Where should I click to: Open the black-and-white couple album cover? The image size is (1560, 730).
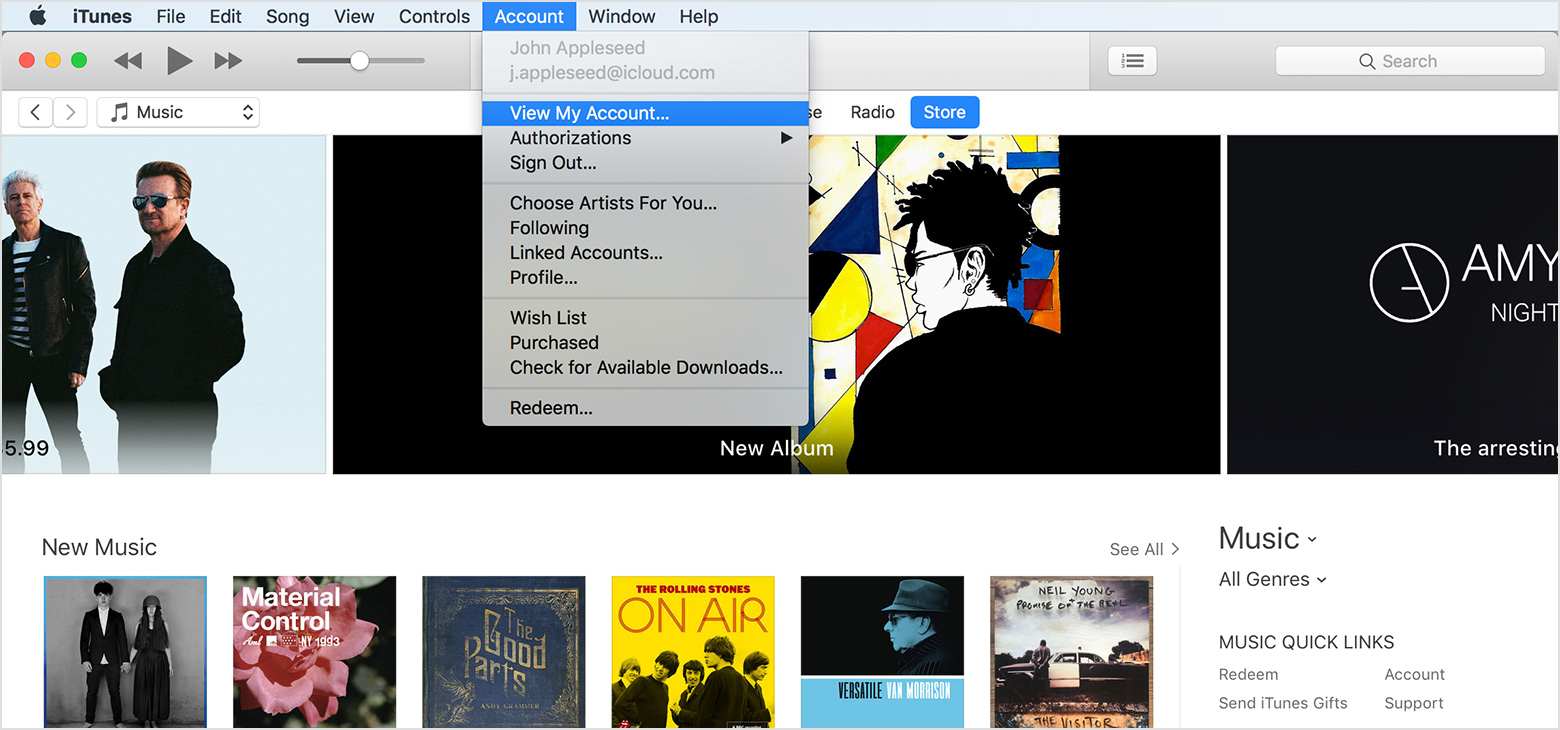click(x=125, y=652)
